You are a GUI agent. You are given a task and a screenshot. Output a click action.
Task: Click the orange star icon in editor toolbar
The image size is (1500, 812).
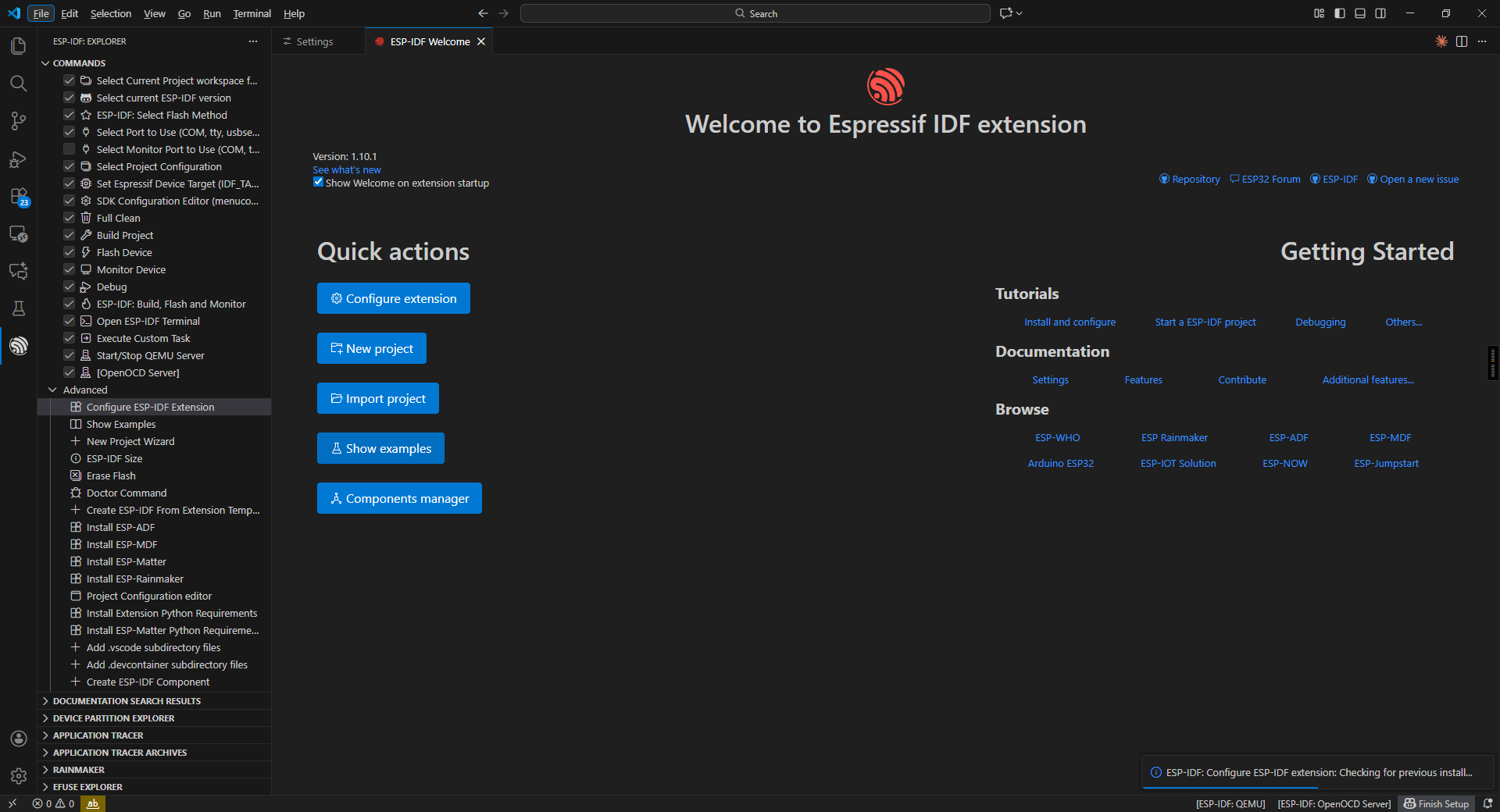click(x=1441, y=41)
